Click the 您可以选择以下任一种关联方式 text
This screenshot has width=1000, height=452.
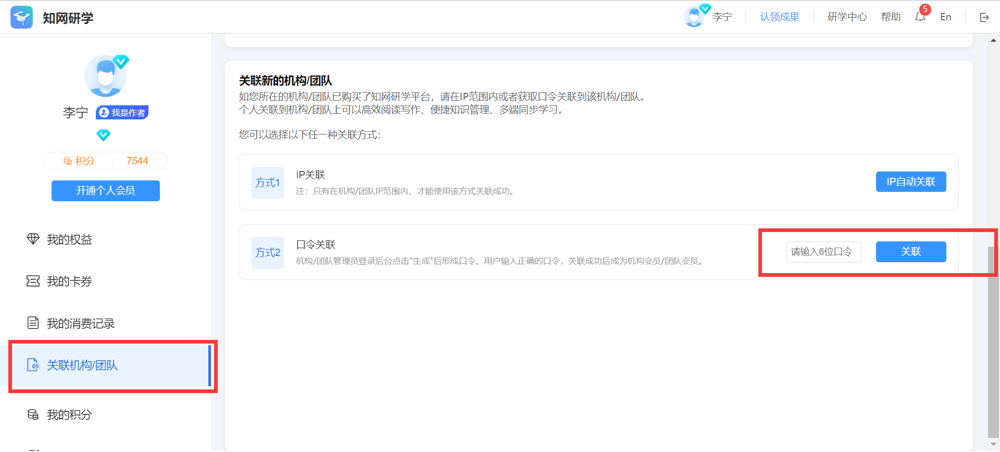coord(310,135)
